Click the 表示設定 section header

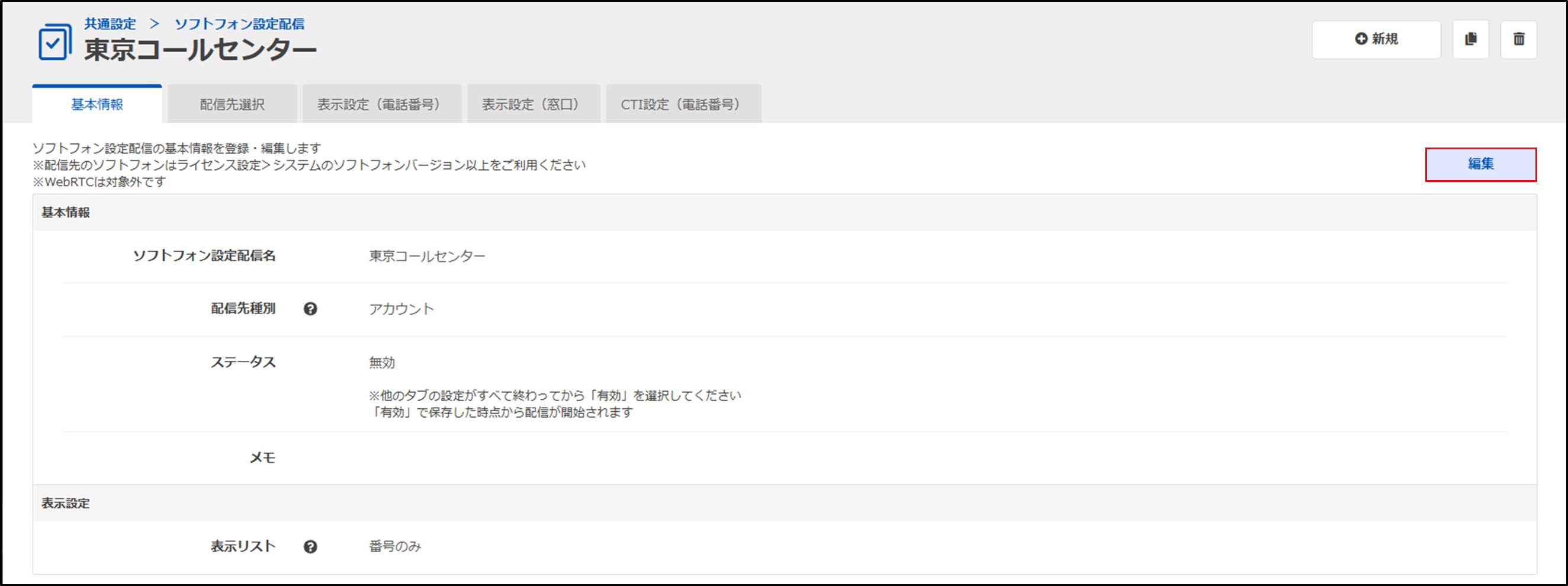66,503
